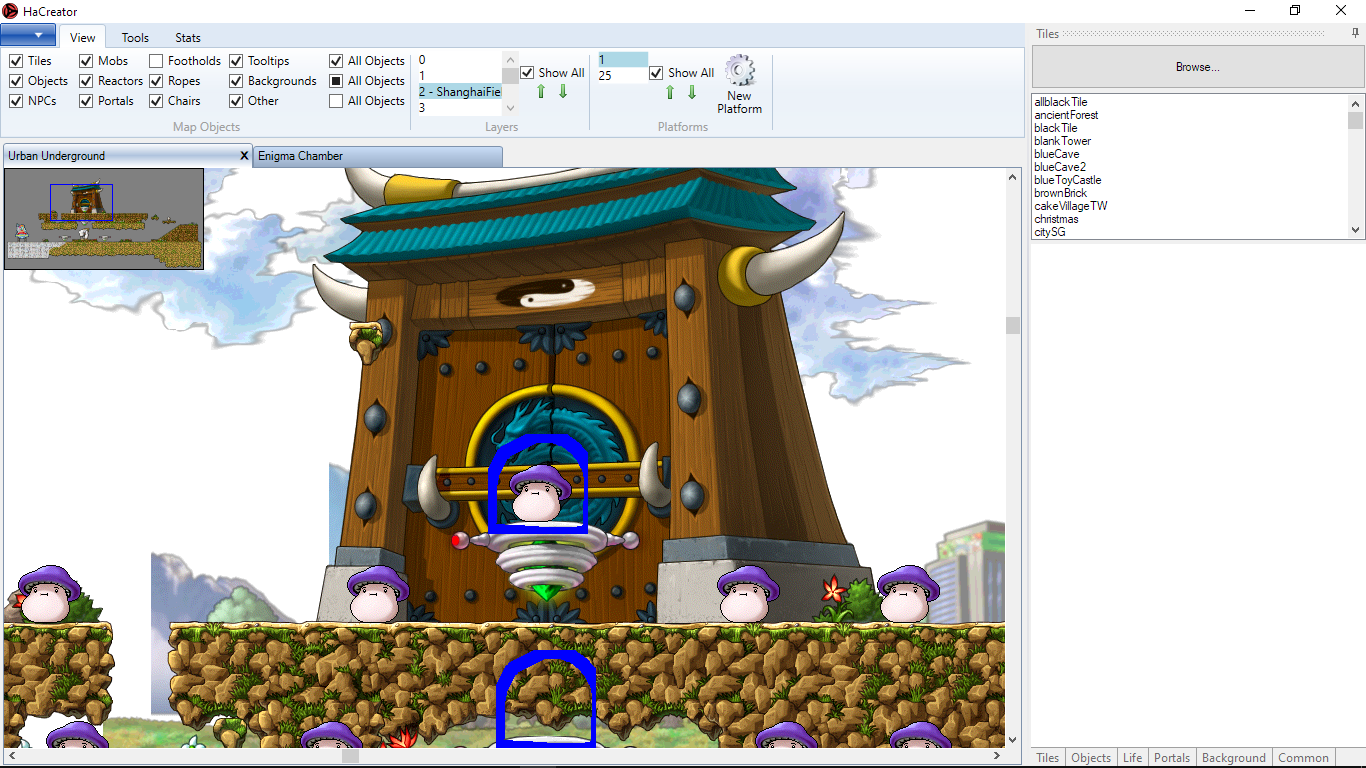Toggle the Reactors checkbox
The image size is (1366, 768).
tap(86, 81)
